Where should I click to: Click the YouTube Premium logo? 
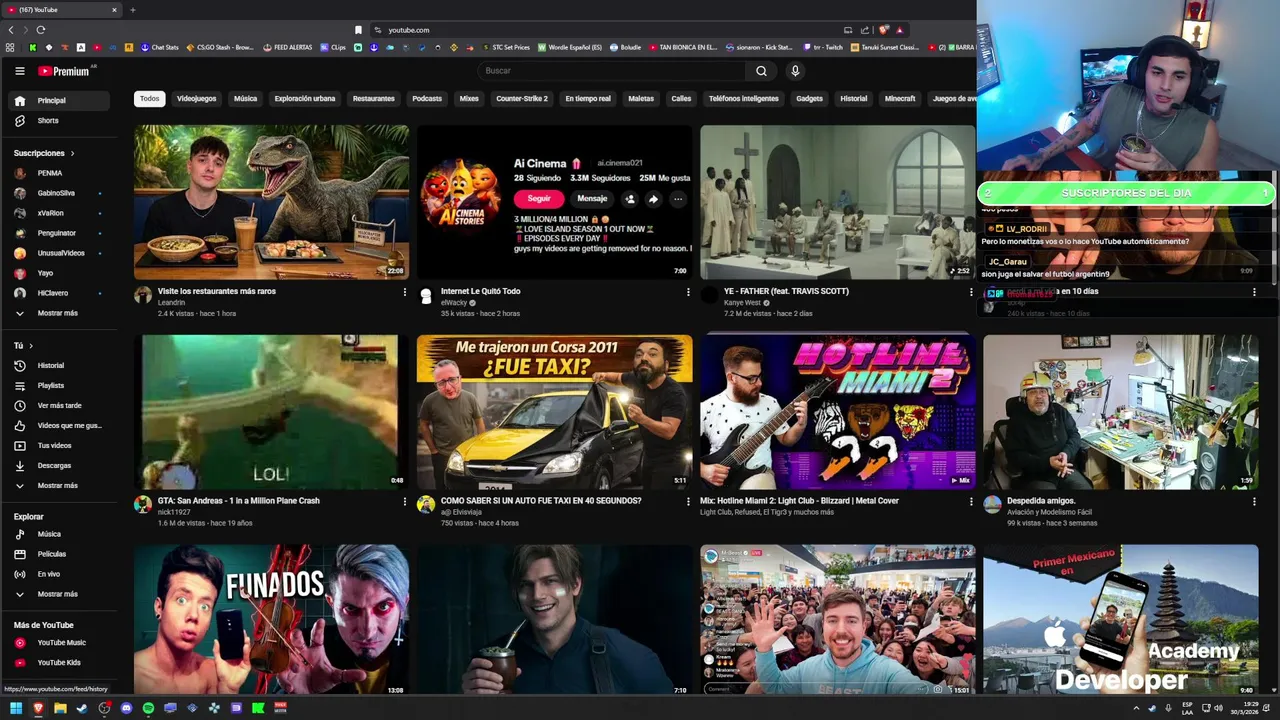coord(65,71)
